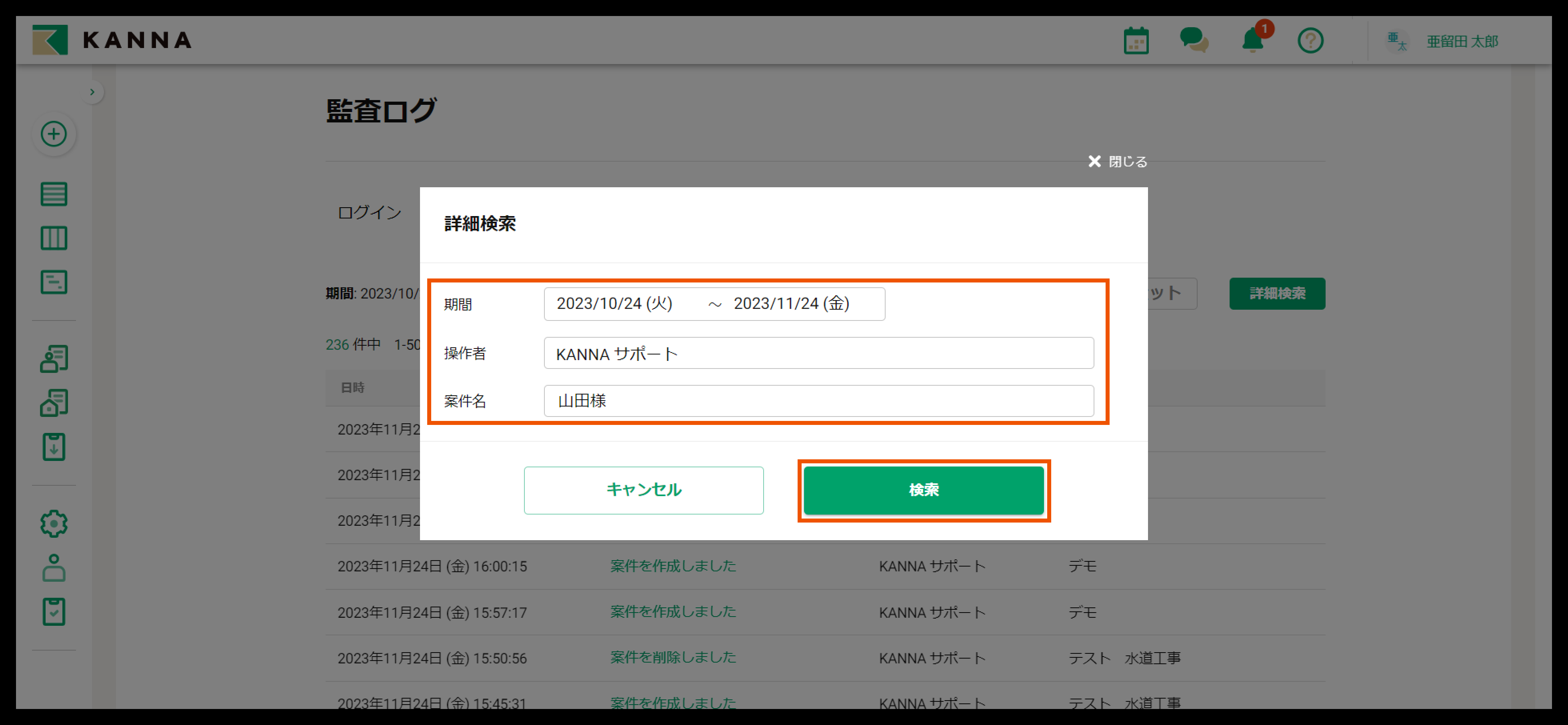Select the 2023年11月24日 (金) 15:57:17 cell
Screen dimensions: 1568x725
point(432,613)
